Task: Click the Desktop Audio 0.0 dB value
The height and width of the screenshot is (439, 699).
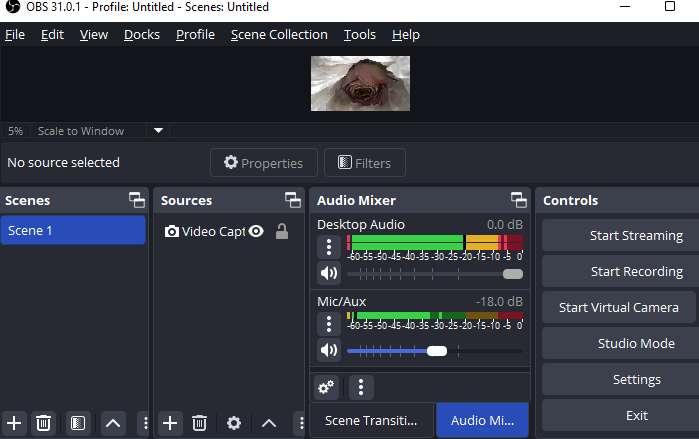Action: pyautogui.click(x=505, y=224)
